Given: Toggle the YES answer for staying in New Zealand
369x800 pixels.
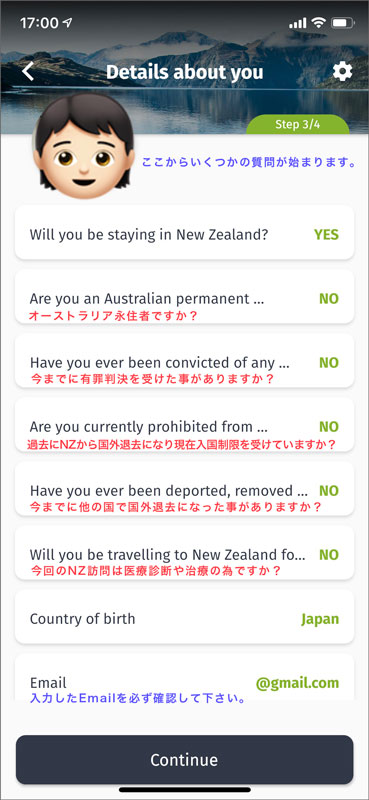Looking at the screenshot, I should (326, 234).
